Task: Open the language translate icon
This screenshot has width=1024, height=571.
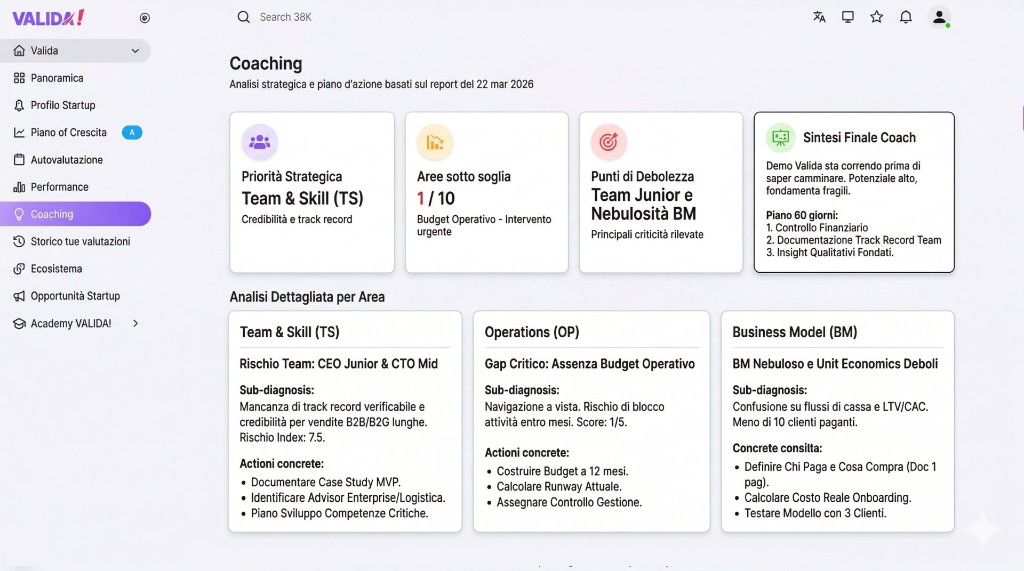Action: pyautogui.click(x=819, y=17)
